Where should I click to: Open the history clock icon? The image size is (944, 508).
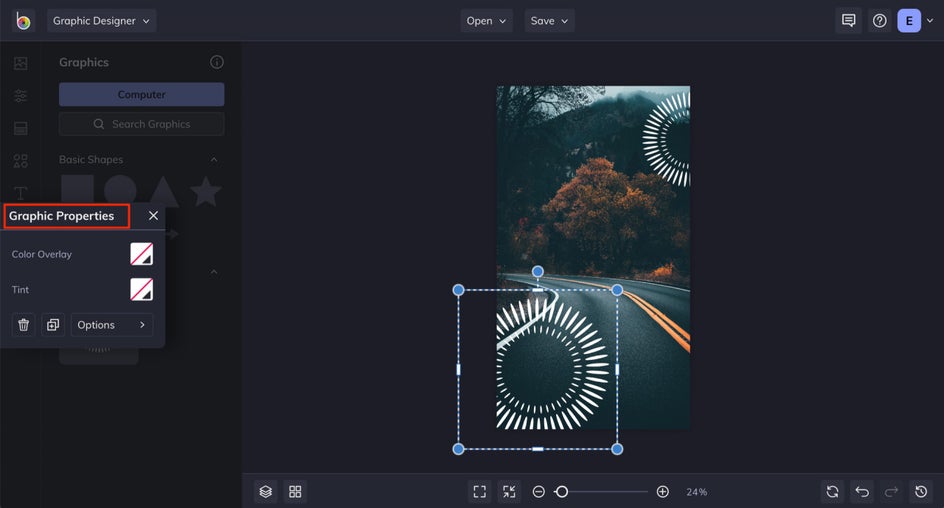(x=921, y=492)
